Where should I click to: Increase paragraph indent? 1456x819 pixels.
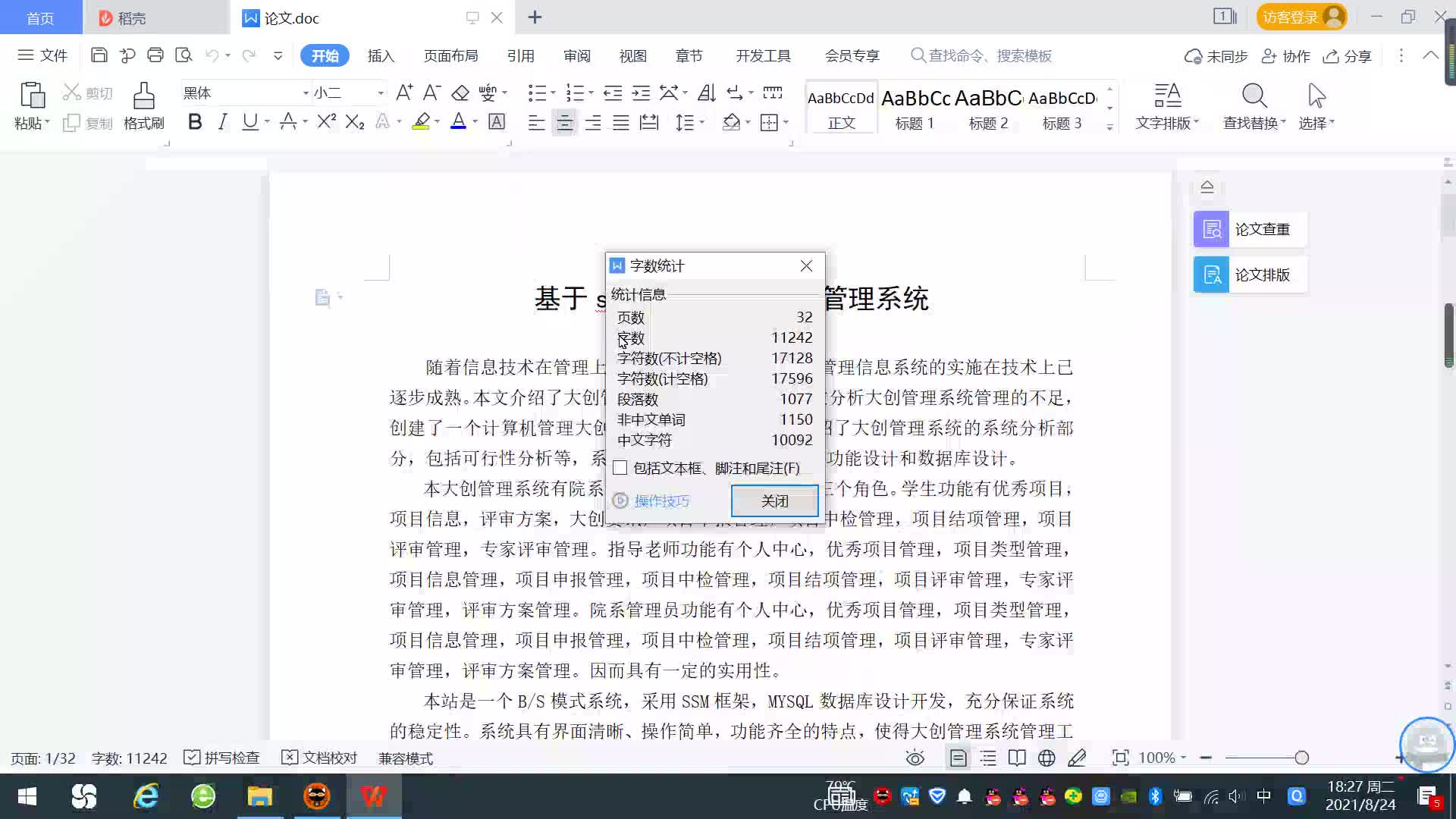coord(641,93)
